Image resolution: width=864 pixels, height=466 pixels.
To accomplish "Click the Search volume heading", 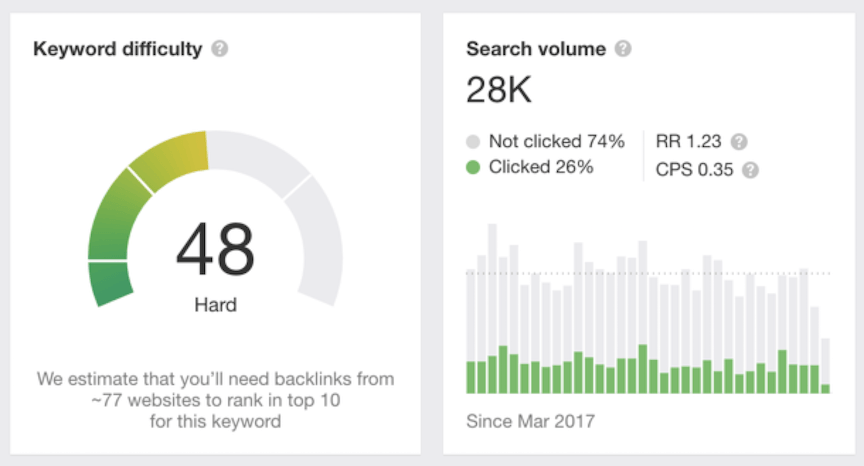I will point(536,48).
